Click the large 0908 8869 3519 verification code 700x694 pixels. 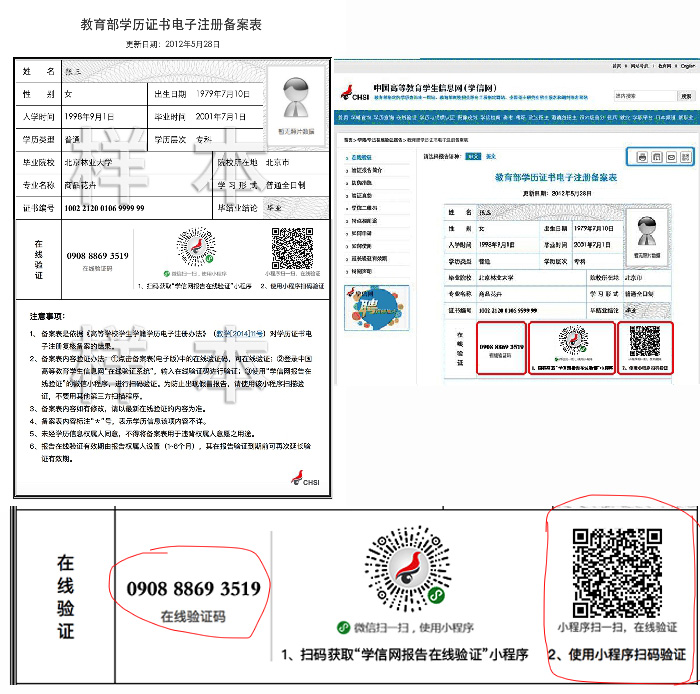pos(193,589)
